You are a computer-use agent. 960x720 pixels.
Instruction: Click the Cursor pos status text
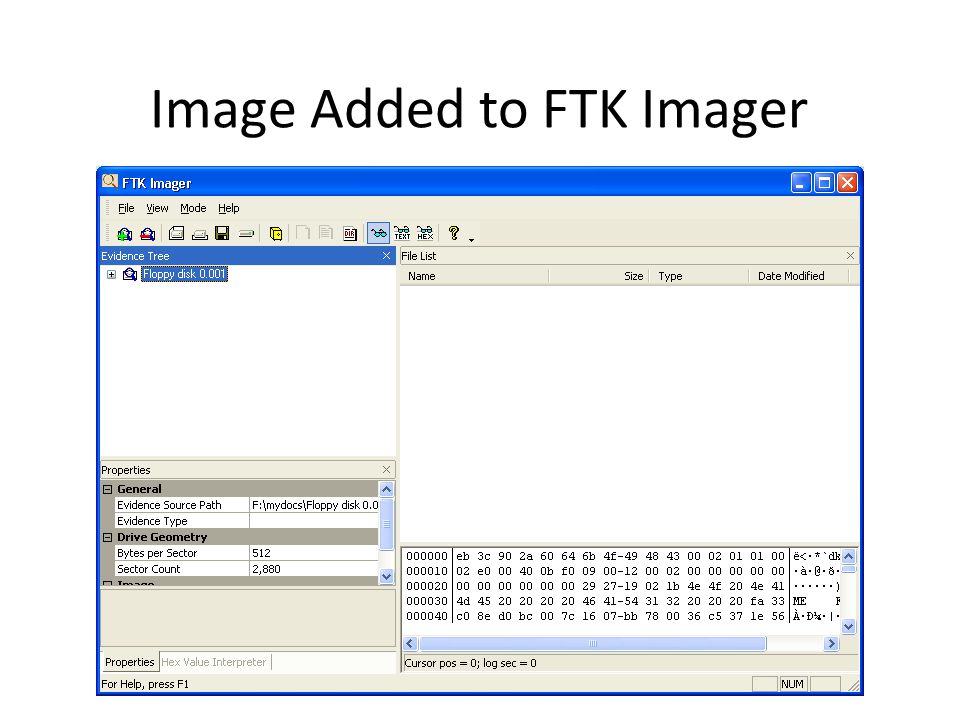coord(470,663)
